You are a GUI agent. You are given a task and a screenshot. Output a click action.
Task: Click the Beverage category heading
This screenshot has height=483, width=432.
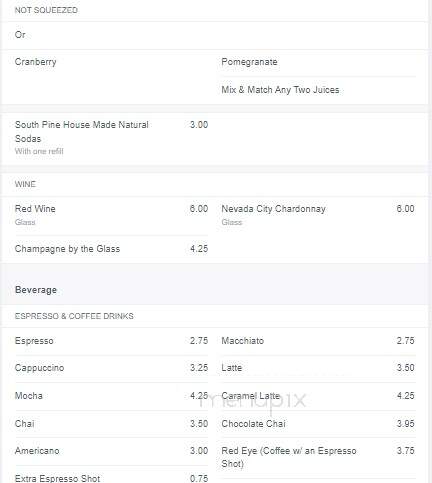click(36, 290)
